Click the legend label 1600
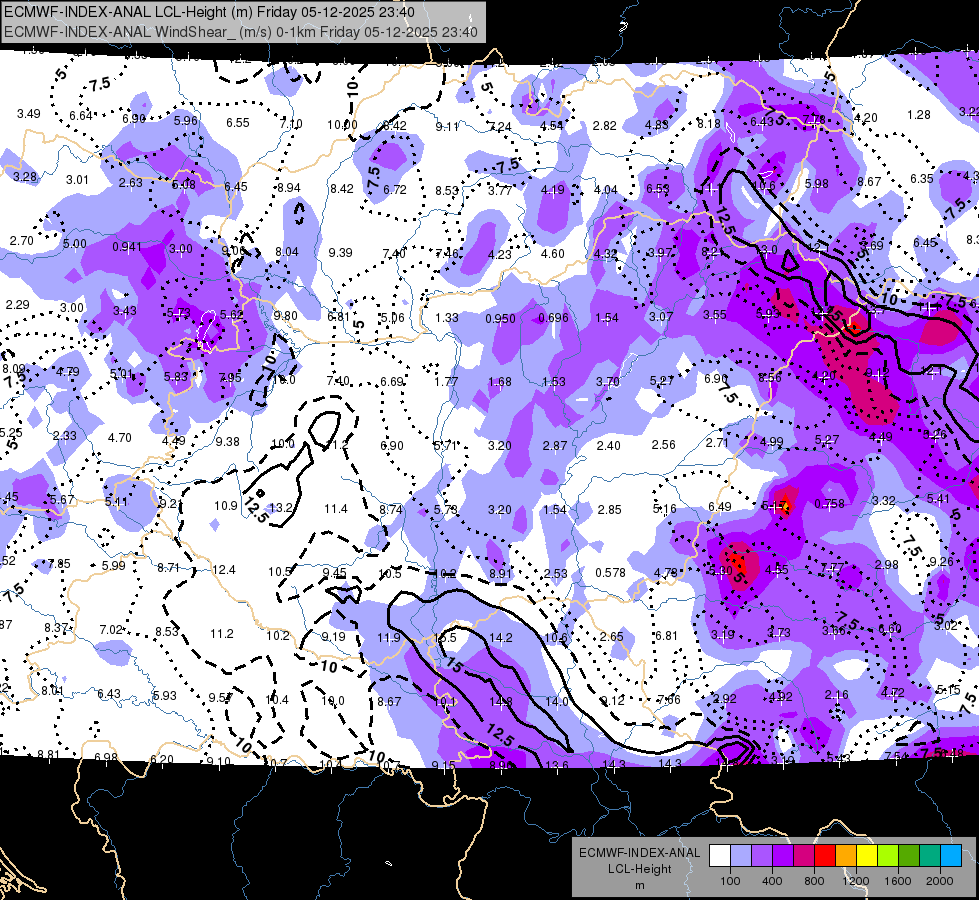Image resolution: width=979 pixels, height=900 pixels. coord(898,881)
